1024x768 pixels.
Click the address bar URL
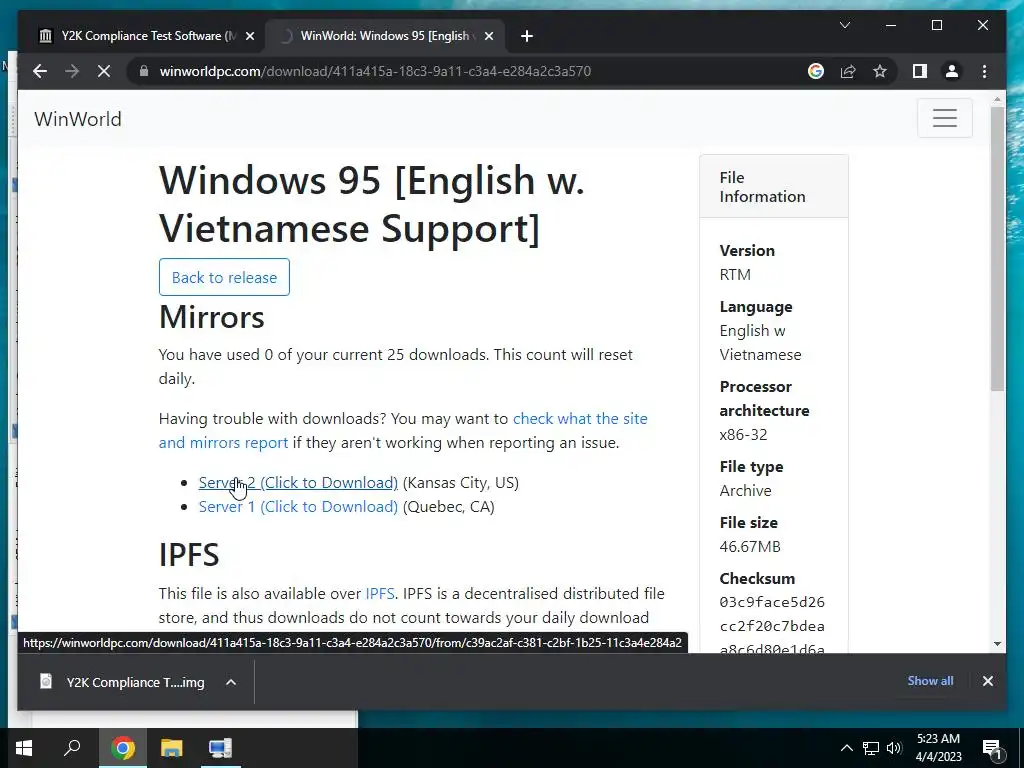(x=375, y=71)
